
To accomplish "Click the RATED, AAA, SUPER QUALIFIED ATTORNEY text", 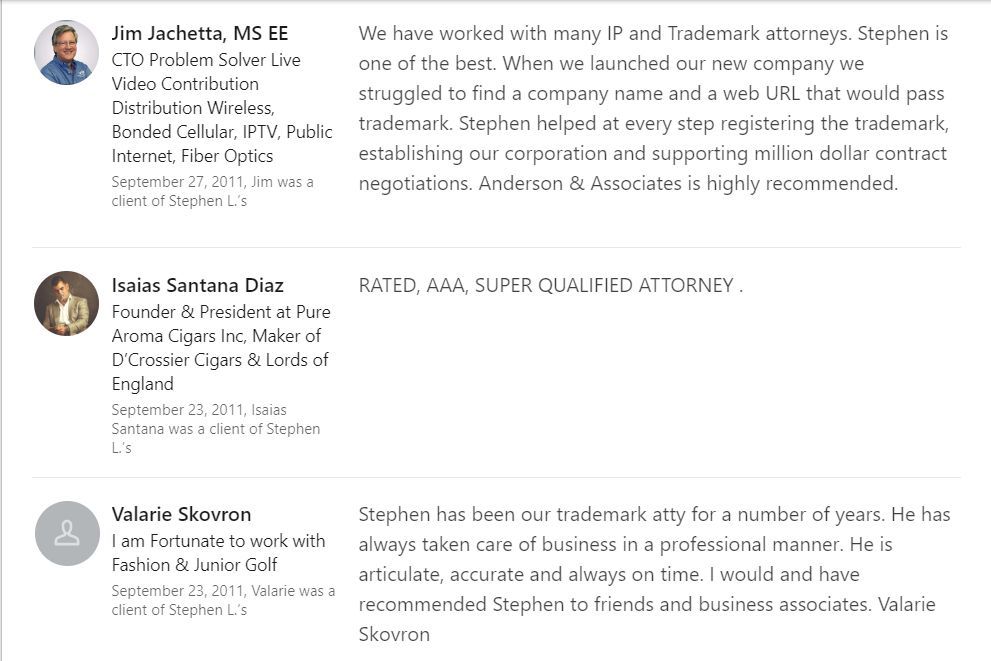I will [x=550, y=285].
